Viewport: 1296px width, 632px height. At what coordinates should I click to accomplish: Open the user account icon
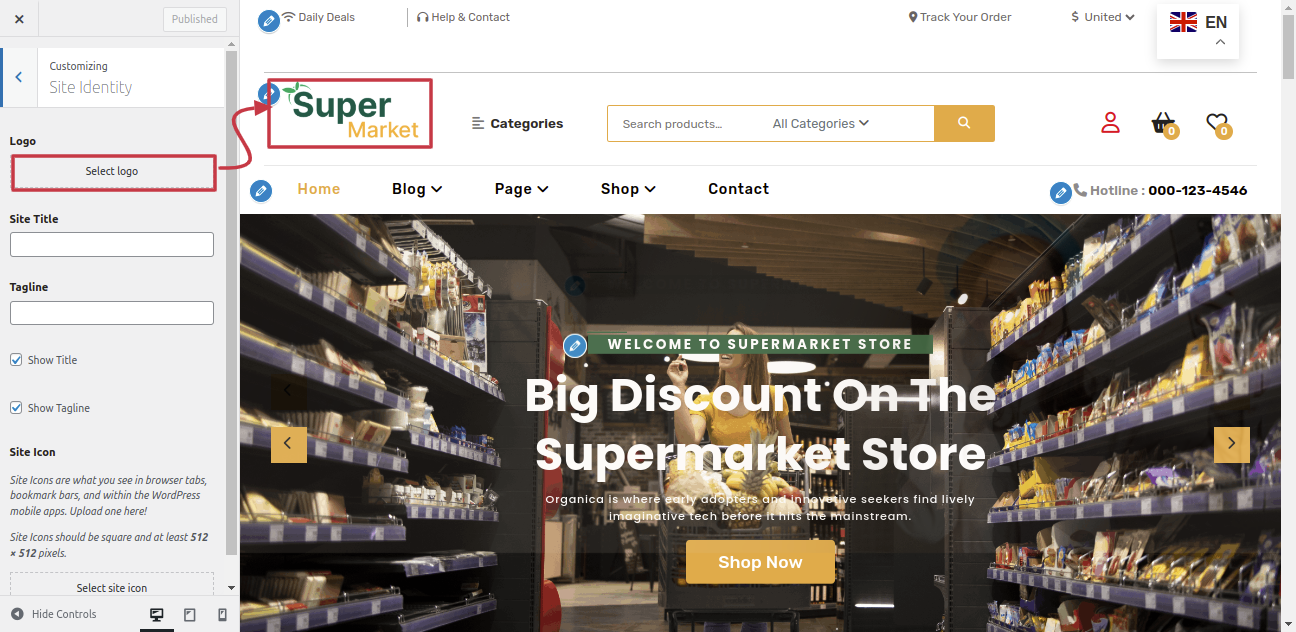(1110, 123)
